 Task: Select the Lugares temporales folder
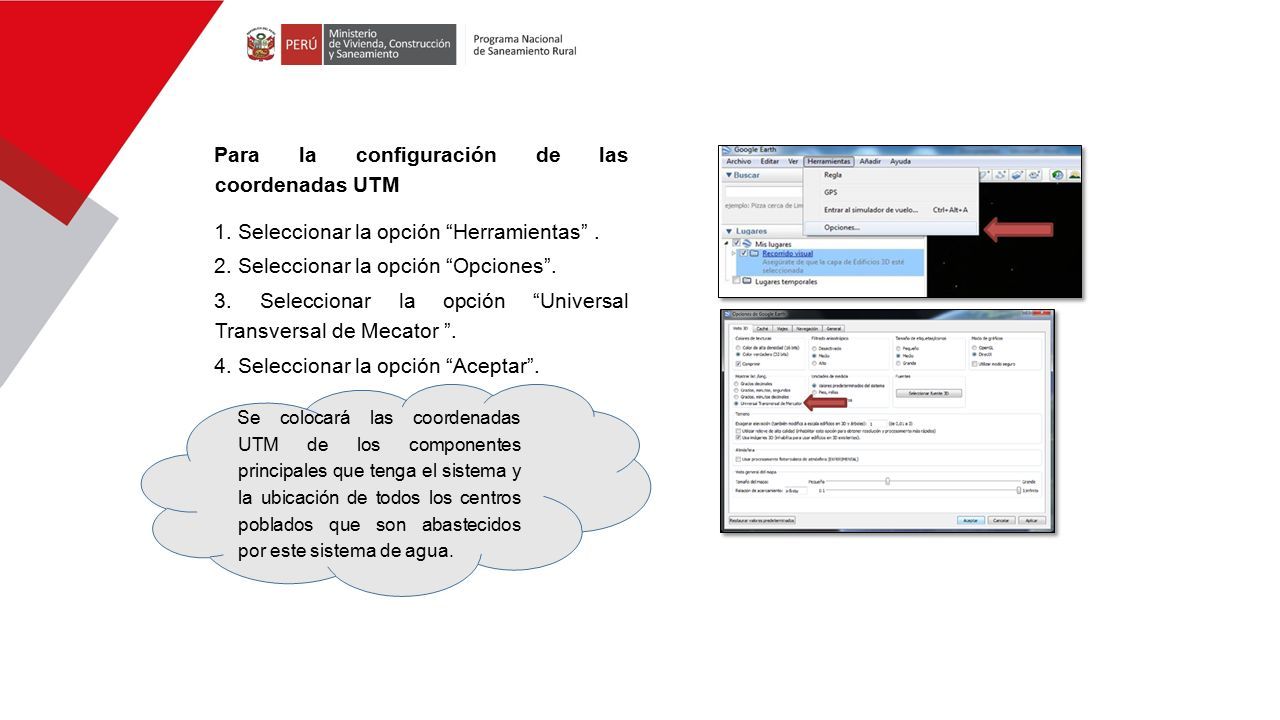pos(786,281)
